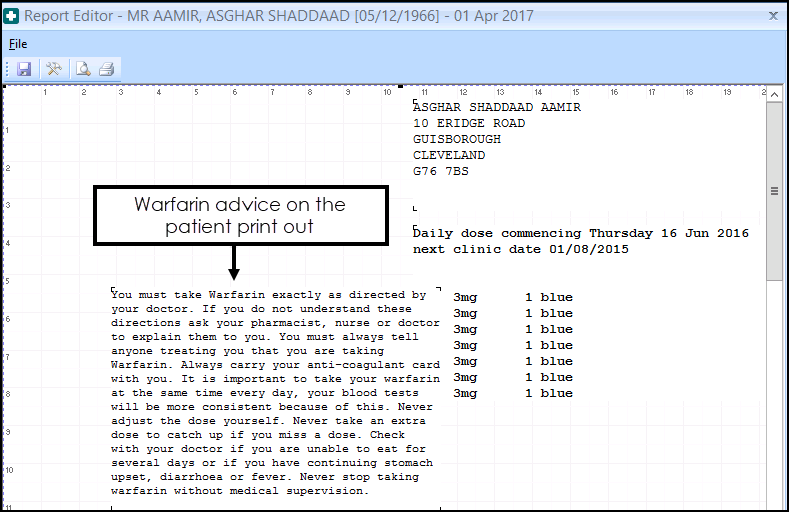Viewport: 789px width, 512px height.
Task: Select the patient name line ASGHAR SHADDAAD AAMIR
Action: point(496,108)
